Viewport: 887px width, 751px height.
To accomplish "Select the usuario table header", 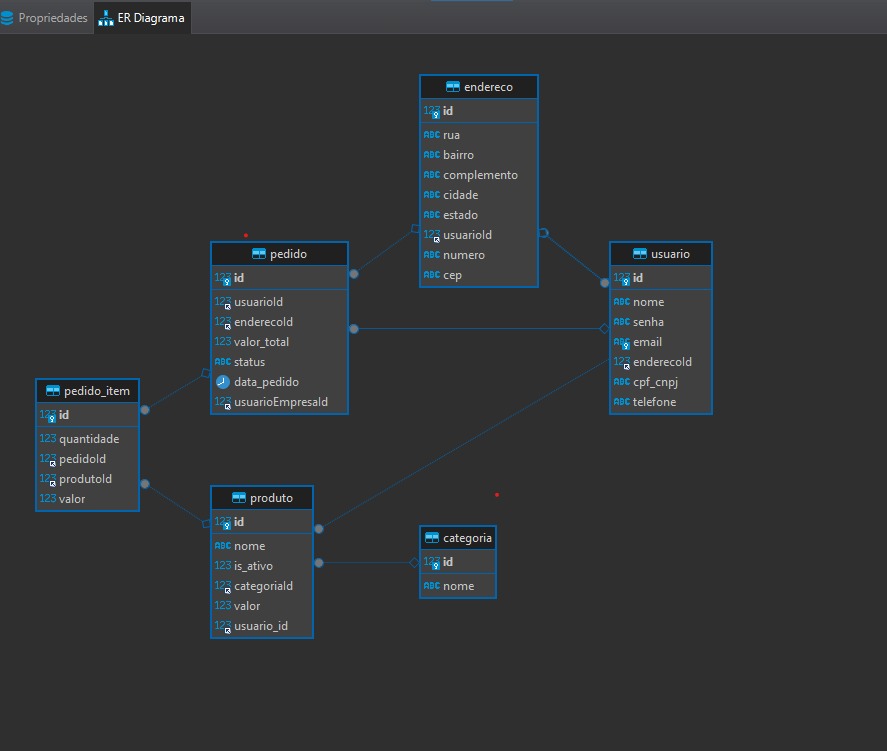I will 661,254.
